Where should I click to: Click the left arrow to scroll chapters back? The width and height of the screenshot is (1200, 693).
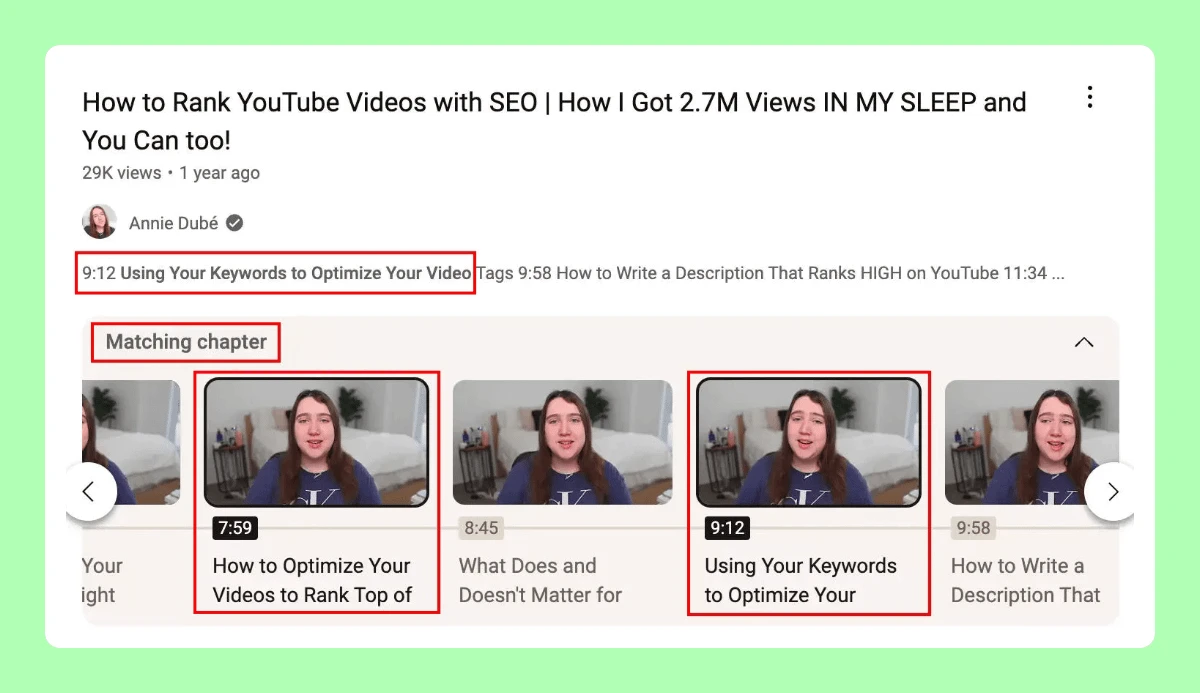point(90,491)
